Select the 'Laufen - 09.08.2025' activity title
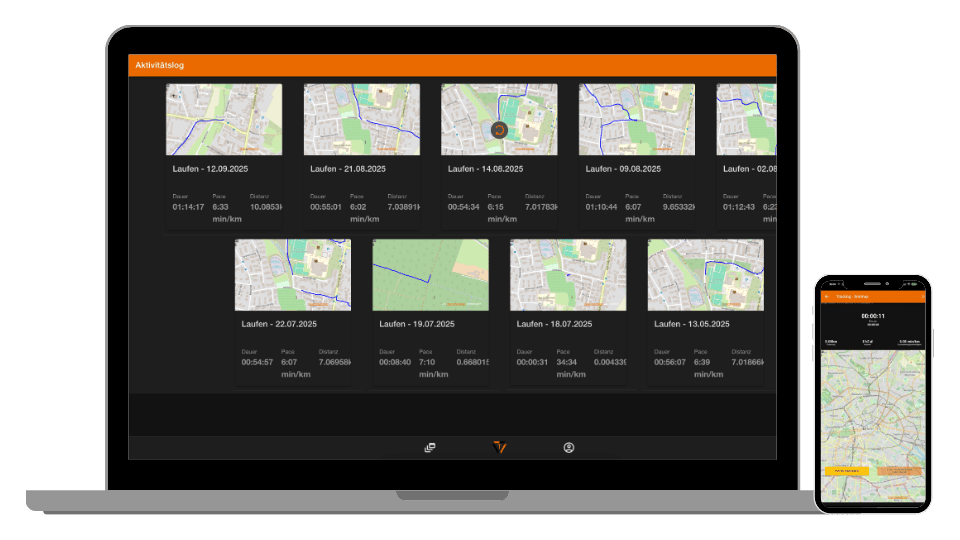Image resolution: width=960 pixels, height=540 pixels. pos(623,169)
